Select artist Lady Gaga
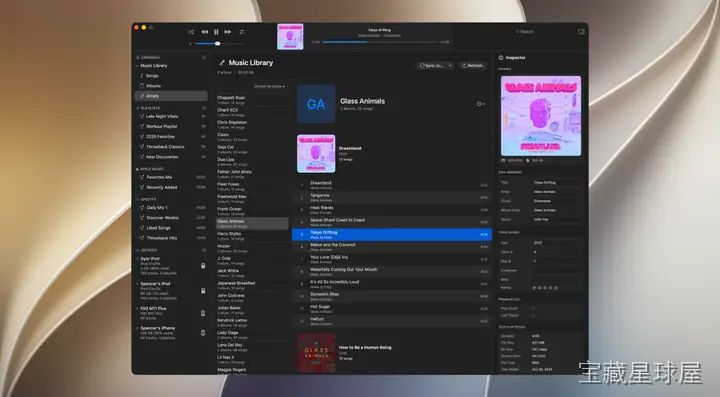This screenshot has height=397, width=720. pyautogui.click(x=252, y=335)
